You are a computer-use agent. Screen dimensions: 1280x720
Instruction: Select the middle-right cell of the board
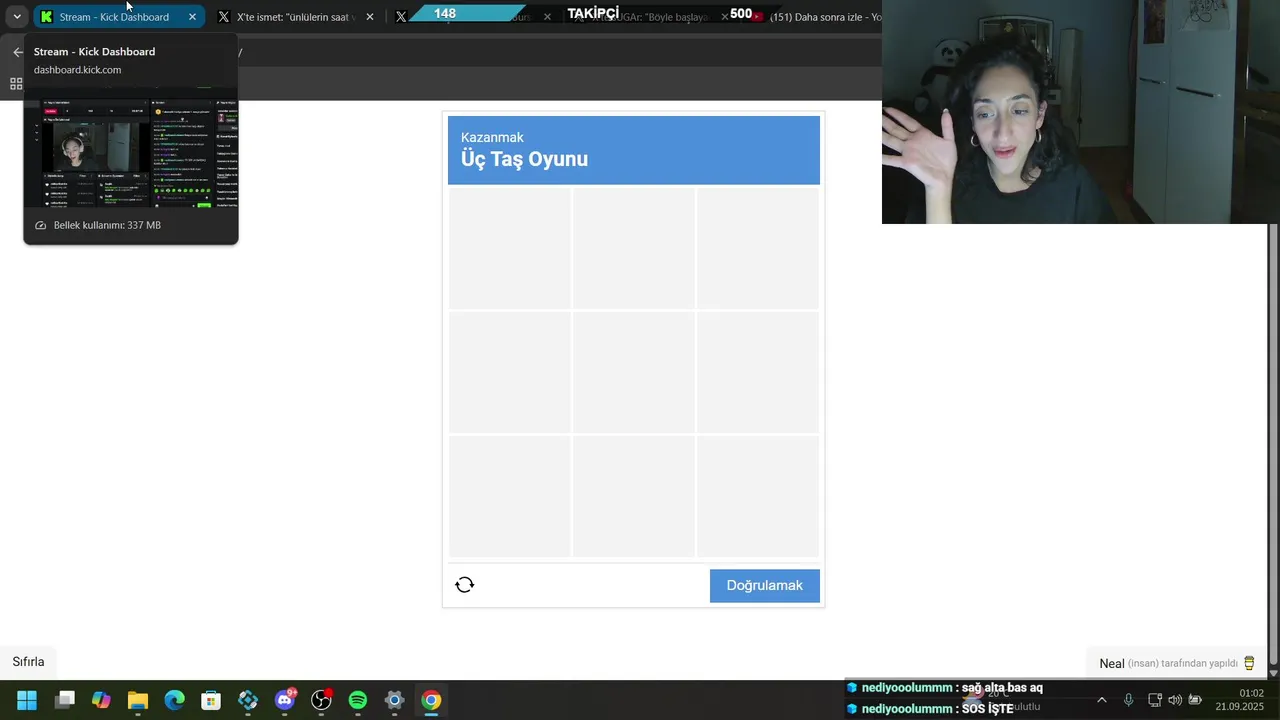758,372
